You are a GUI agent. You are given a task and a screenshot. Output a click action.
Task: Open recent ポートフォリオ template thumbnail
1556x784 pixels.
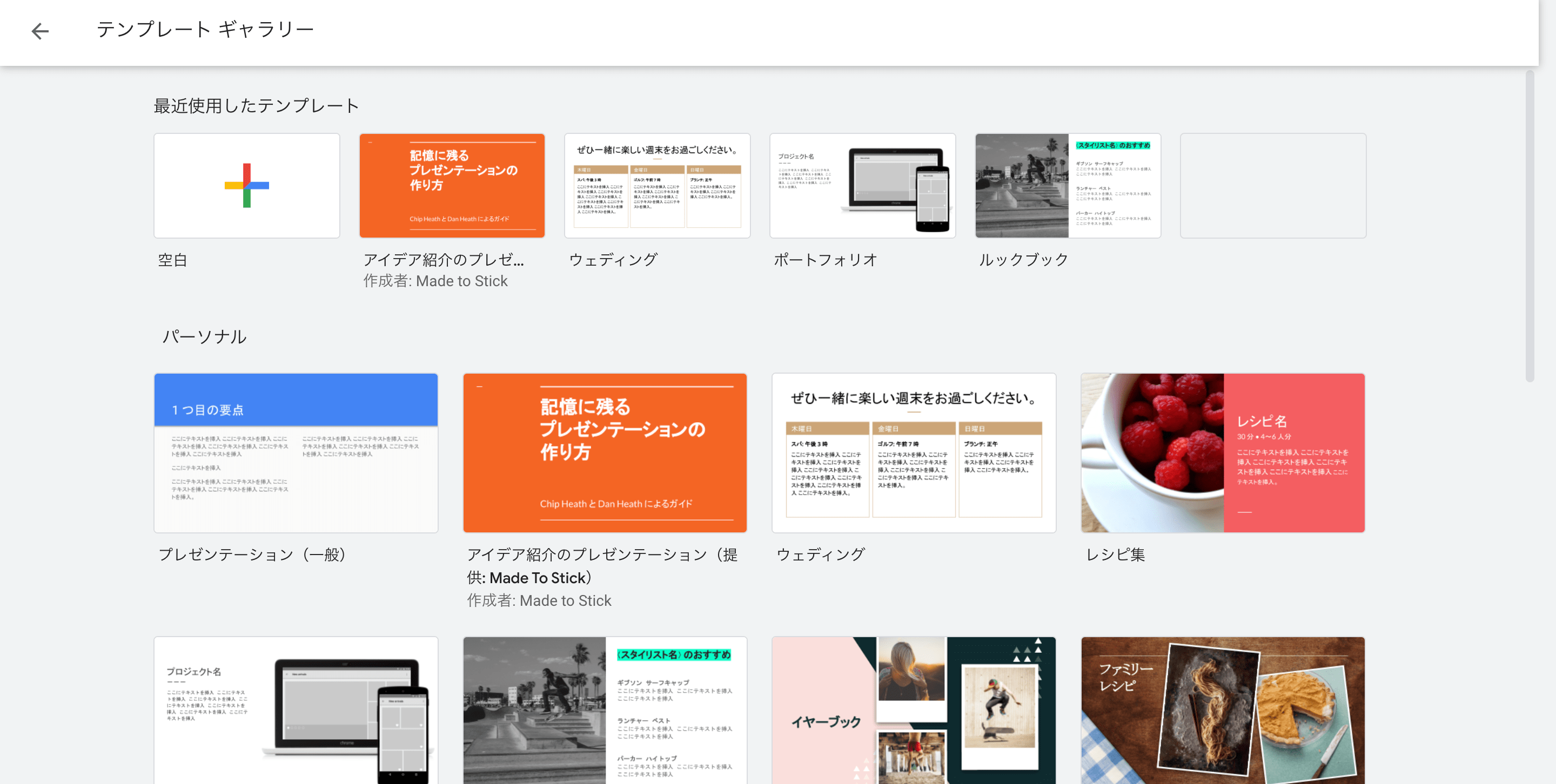pyautogui.click(x=863, y=185)
